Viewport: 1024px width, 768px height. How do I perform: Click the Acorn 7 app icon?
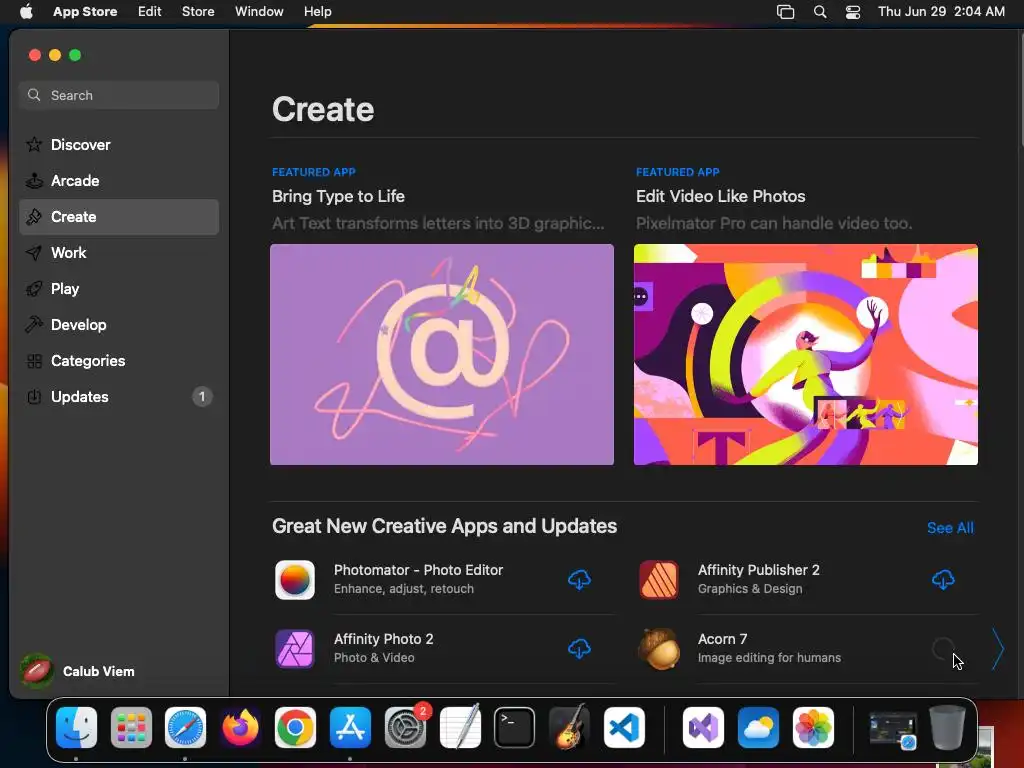(x=659, y=648)
